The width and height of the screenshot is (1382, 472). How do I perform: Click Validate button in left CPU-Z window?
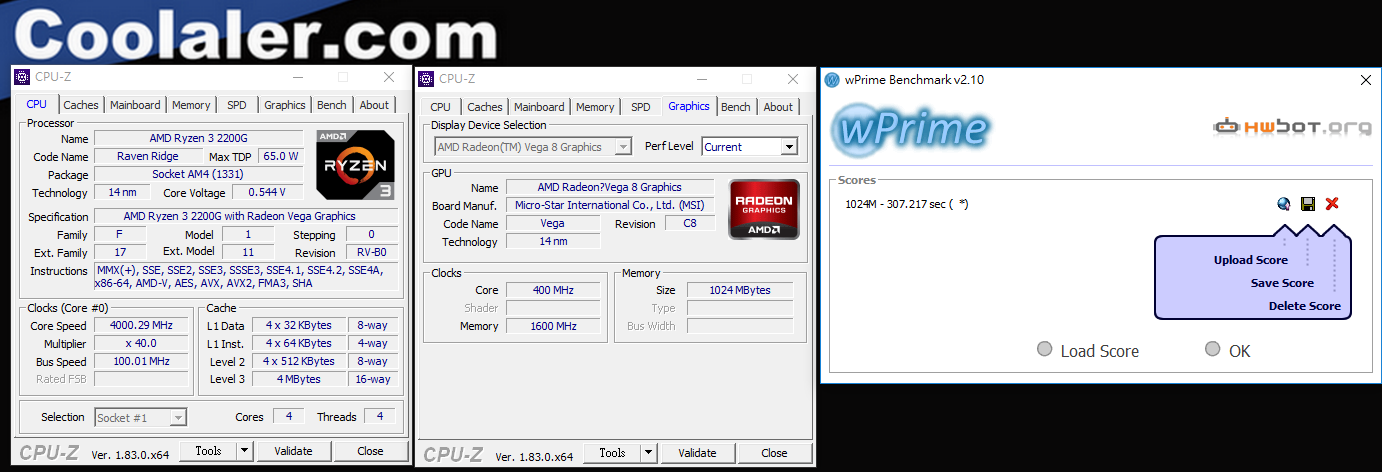[x=293, y=451]
